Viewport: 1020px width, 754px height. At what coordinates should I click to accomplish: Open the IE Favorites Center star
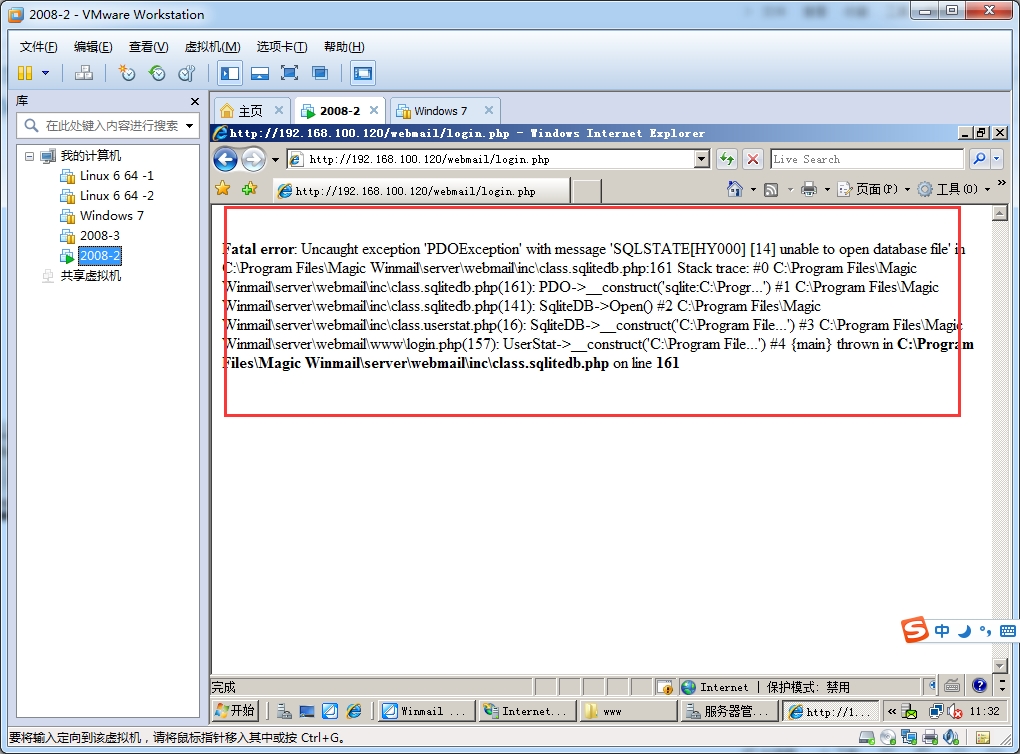pos(222,189)
